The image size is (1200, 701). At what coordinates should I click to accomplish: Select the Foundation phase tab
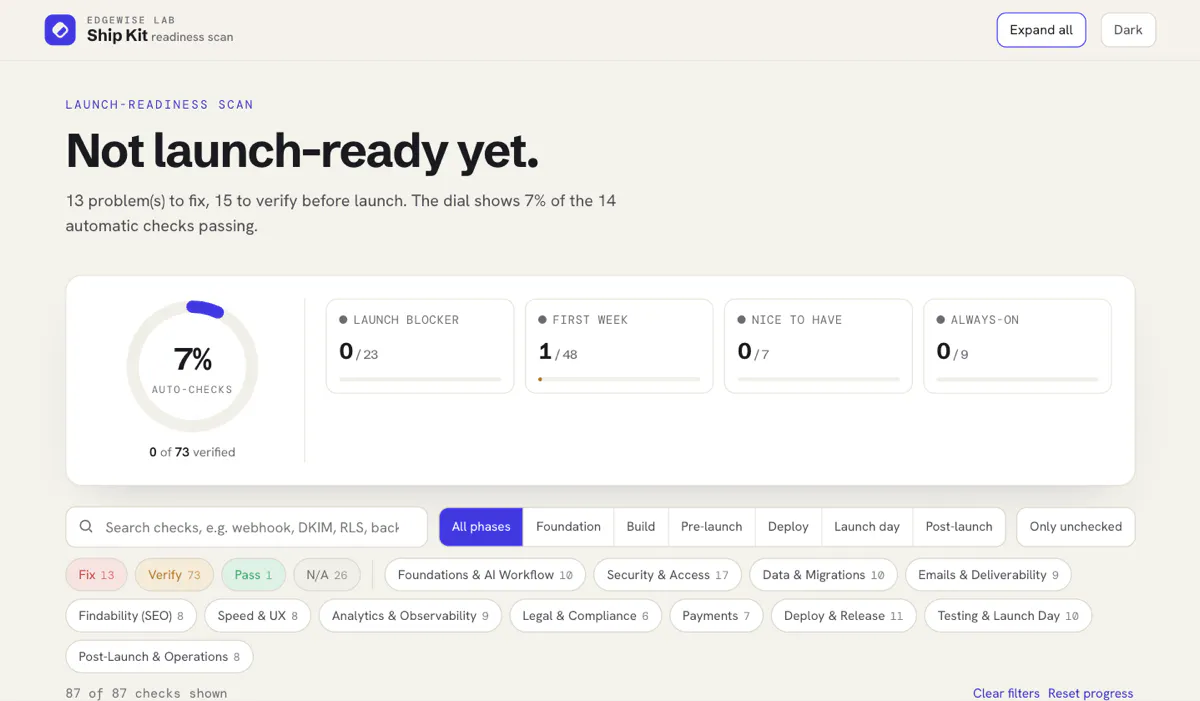tap(568, 527)
